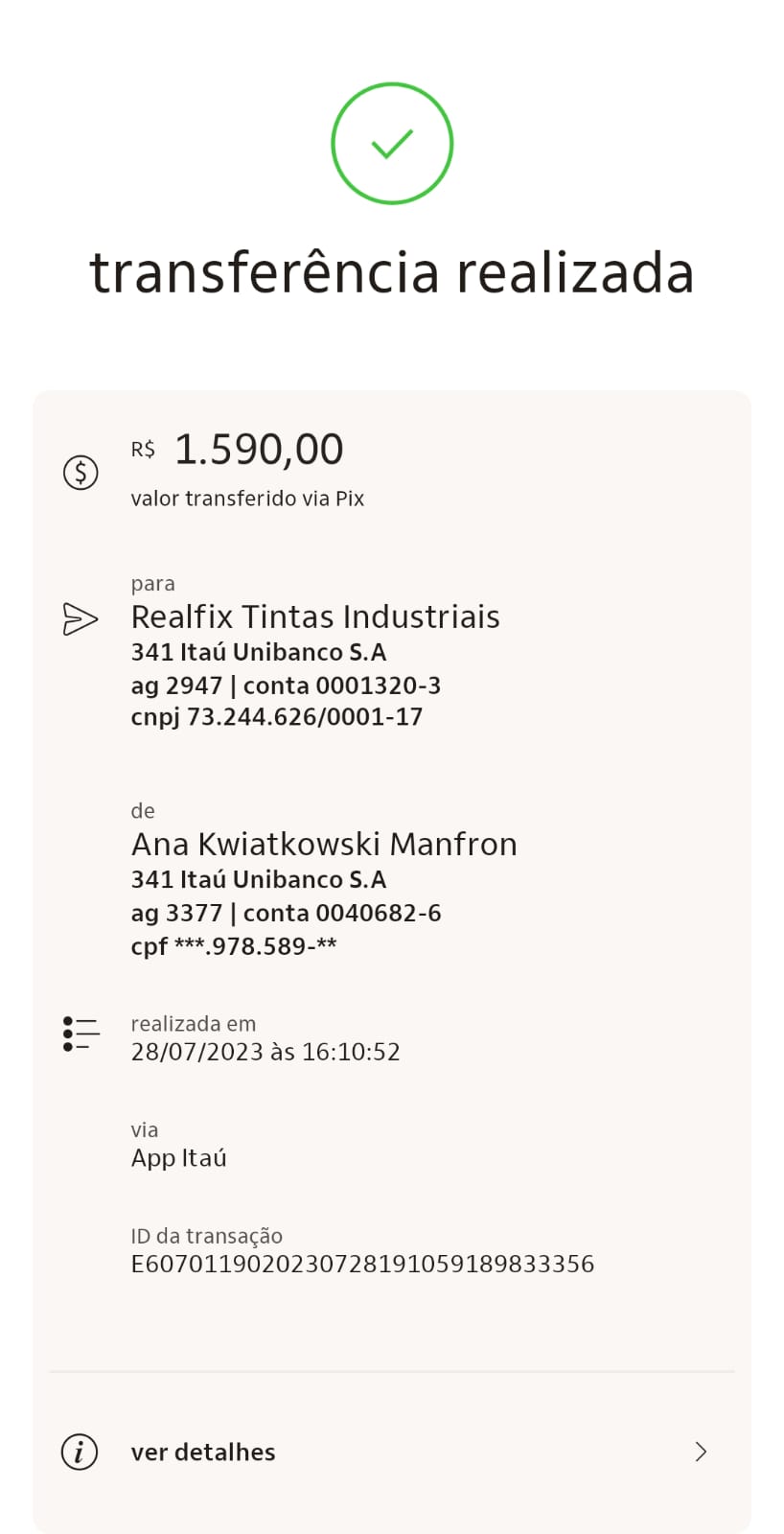Select sender agency 3377 account line
The width and height of the screenshot is (784, 1534).
click(x=286, y=913)
